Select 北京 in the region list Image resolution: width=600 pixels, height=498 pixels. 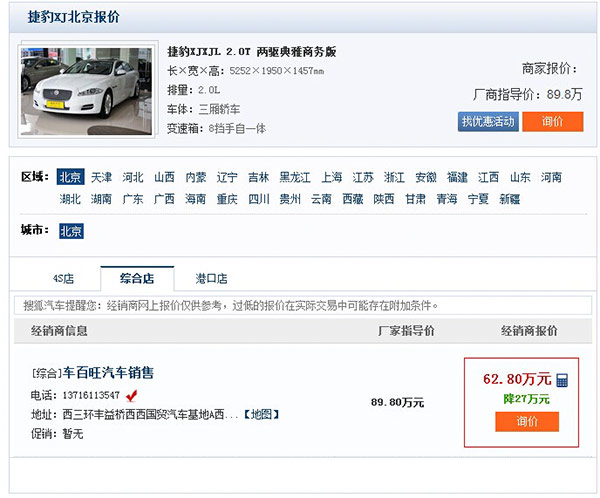70,177
